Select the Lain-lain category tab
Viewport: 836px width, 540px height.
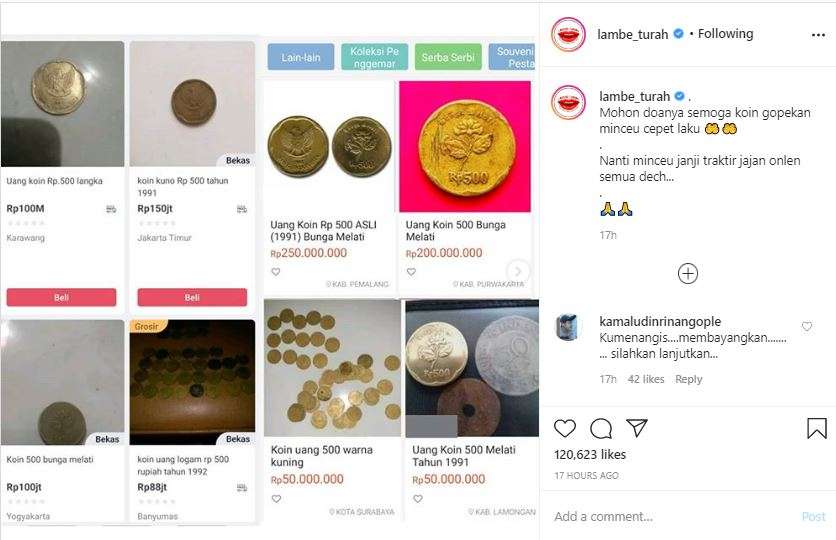click(x=301, y=57)
